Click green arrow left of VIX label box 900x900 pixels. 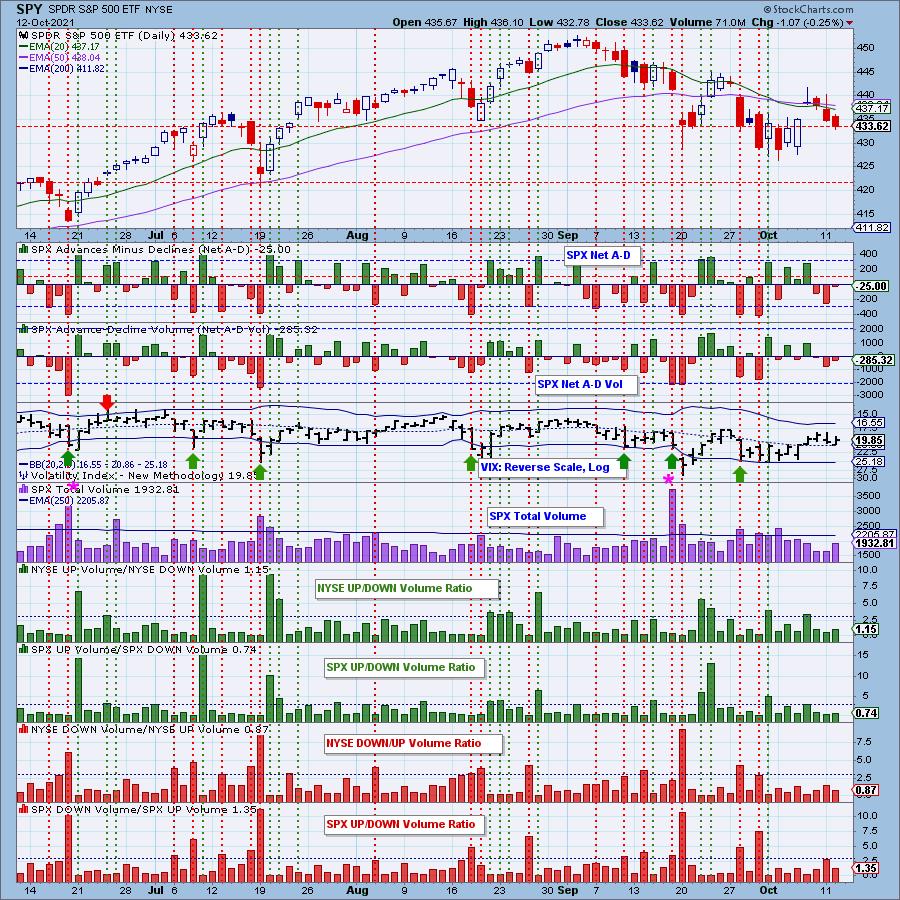(x=471, y=463)
